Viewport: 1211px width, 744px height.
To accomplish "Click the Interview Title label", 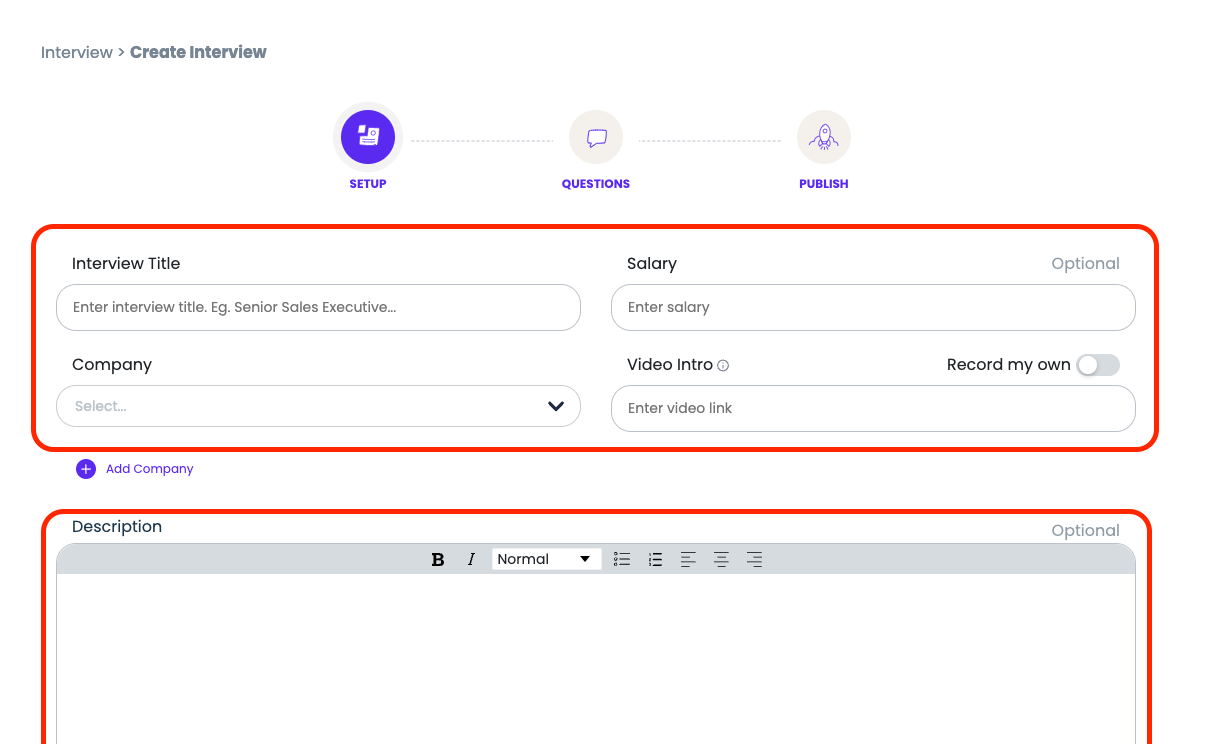I will tap(126, 264).
